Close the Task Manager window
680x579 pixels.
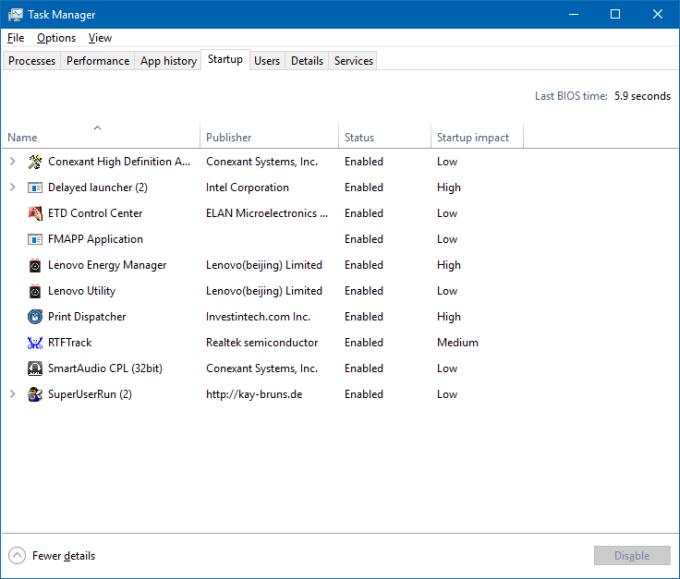(657, 14)
